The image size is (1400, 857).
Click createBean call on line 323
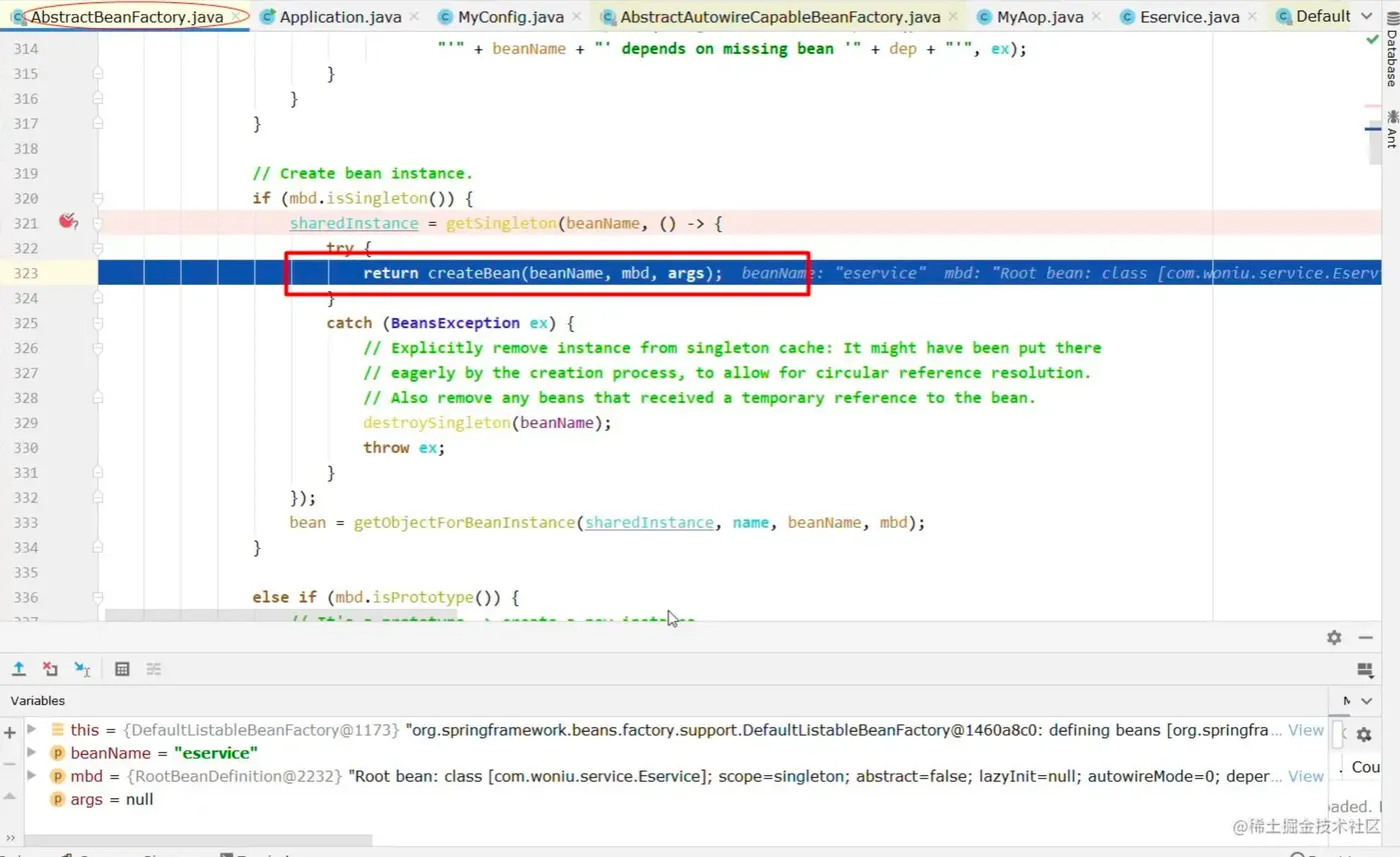pyautogui.click(x=474, y=273)
